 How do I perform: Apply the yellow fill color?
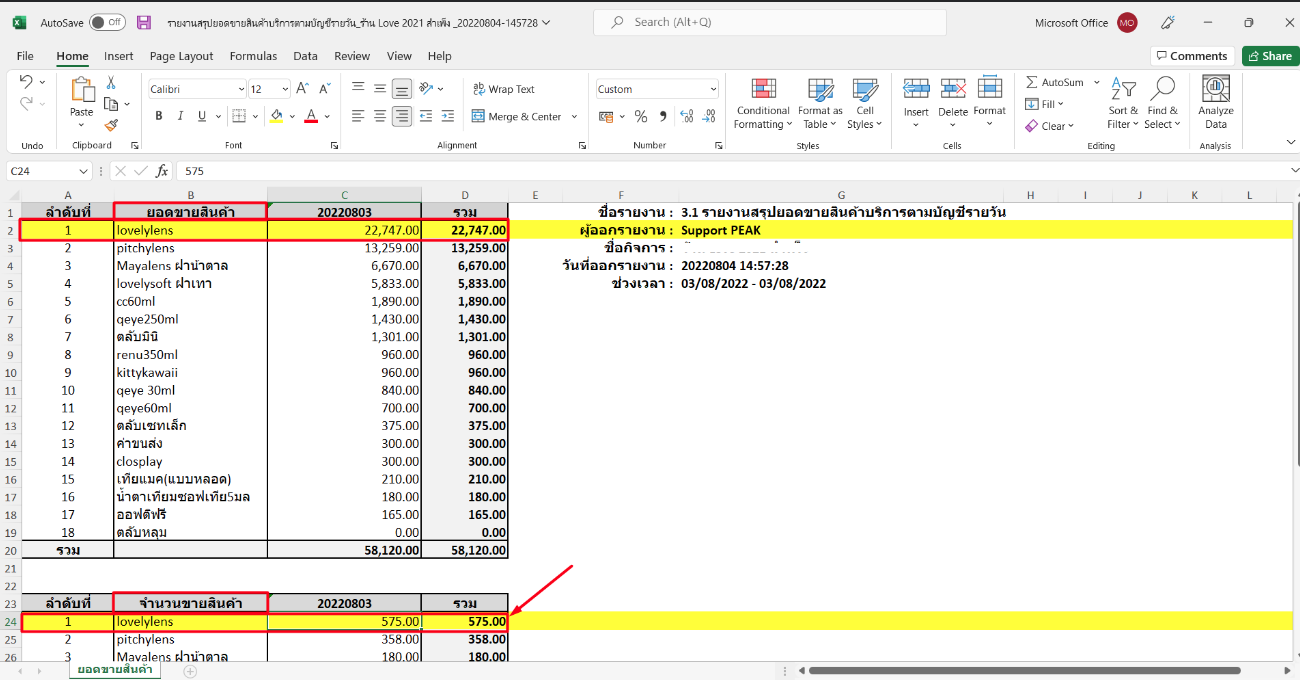pos(277,117)
